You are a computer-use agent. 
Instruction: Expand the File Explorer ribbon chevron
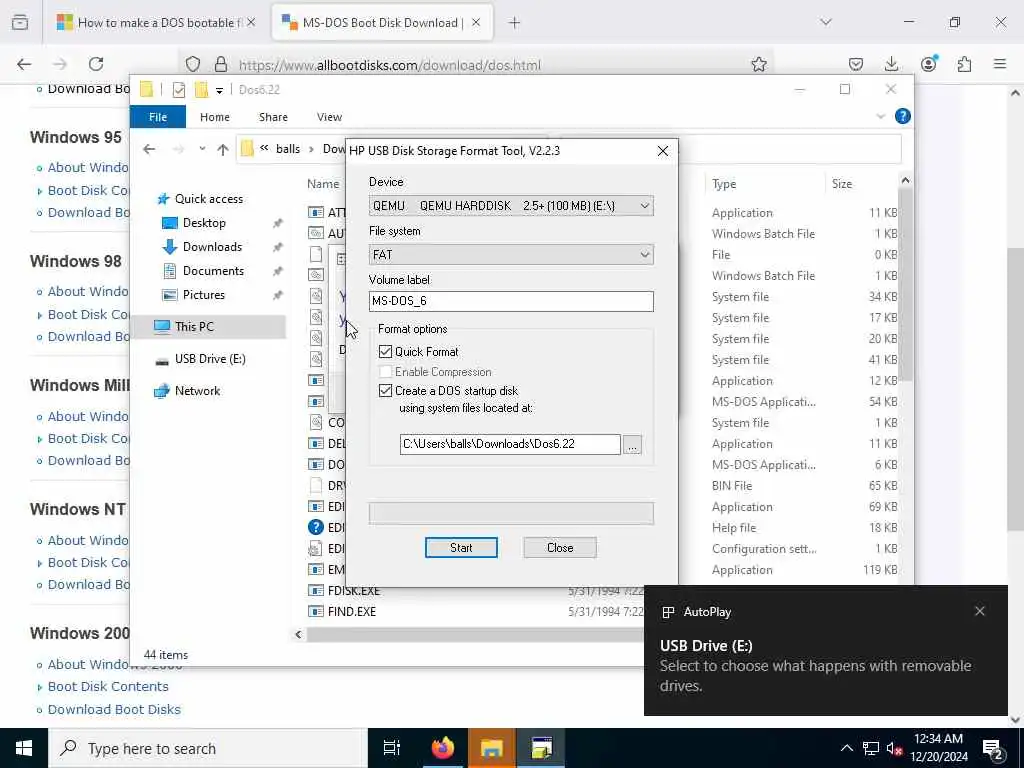pyautogui.click(x=880, y=116)
